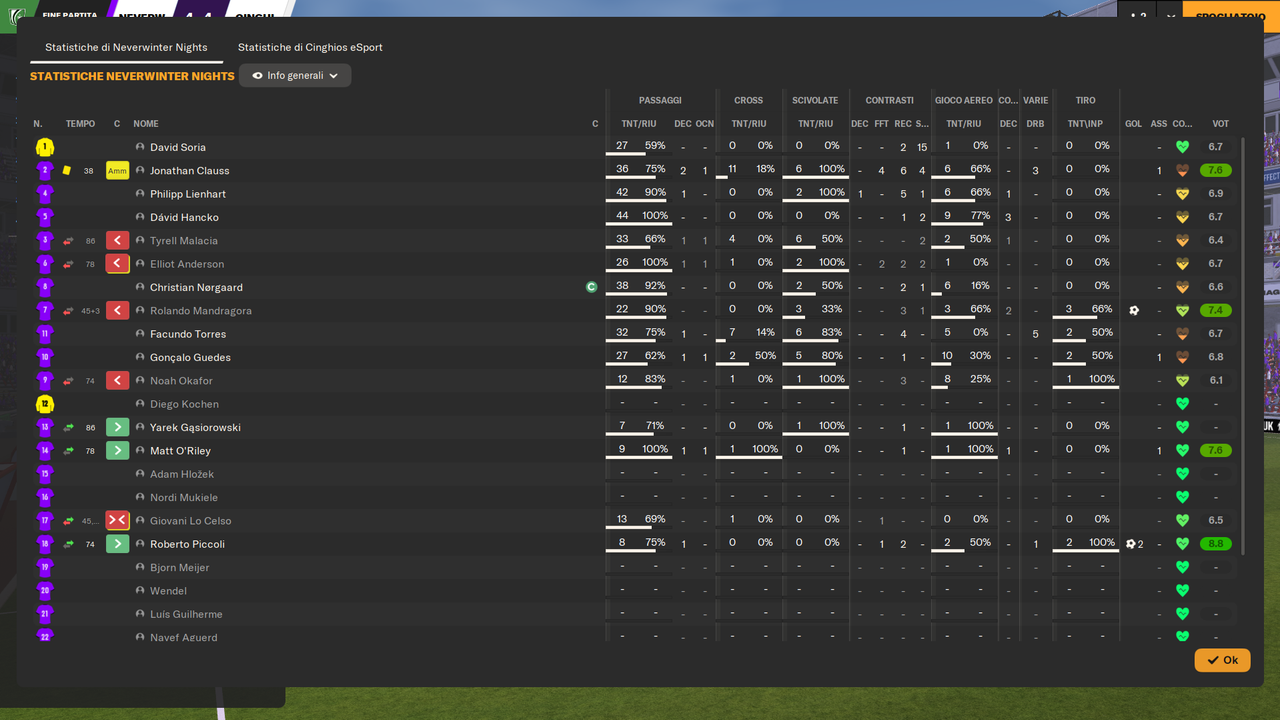Click Christian Nørgaard's green captain badge

tap(591, 287)
